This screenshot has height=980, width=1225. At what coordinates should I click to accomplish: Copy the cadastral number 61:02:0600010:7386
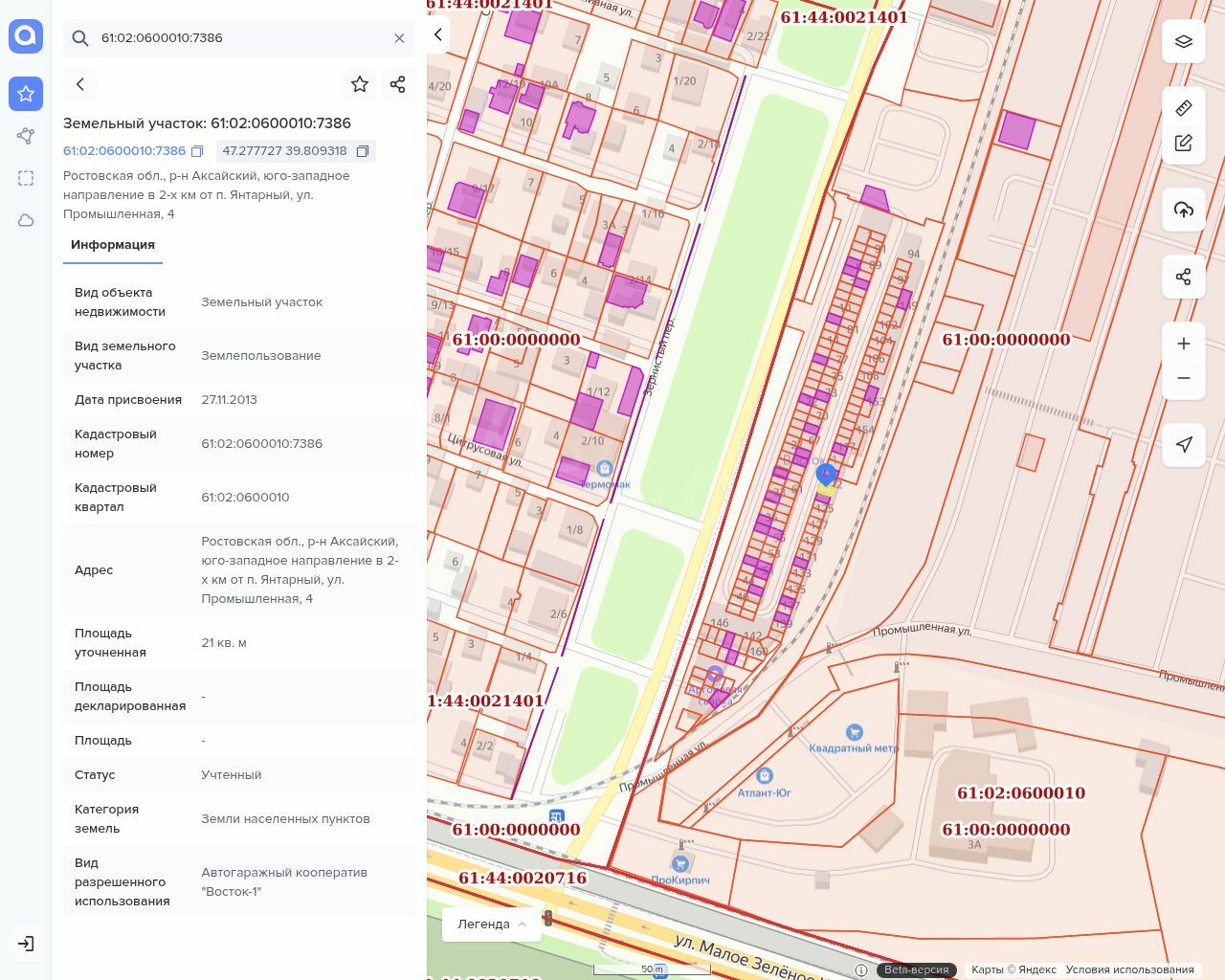click(197, 151)
